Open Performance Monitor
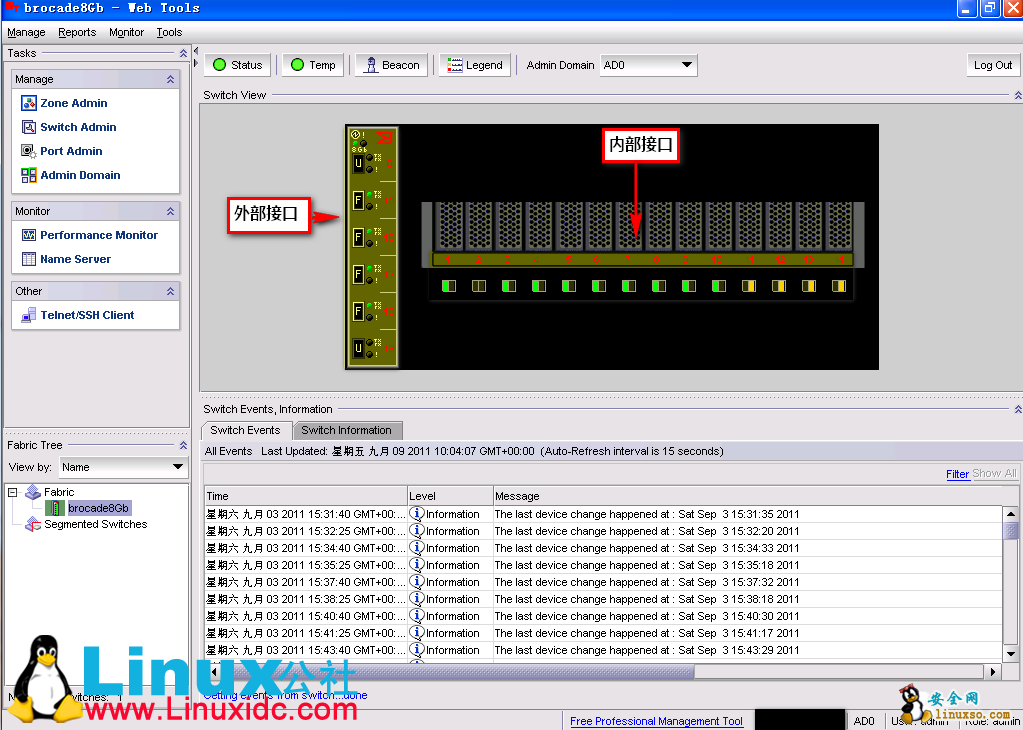This screenshot has height=730, width=1023. [x=98, y=235]
